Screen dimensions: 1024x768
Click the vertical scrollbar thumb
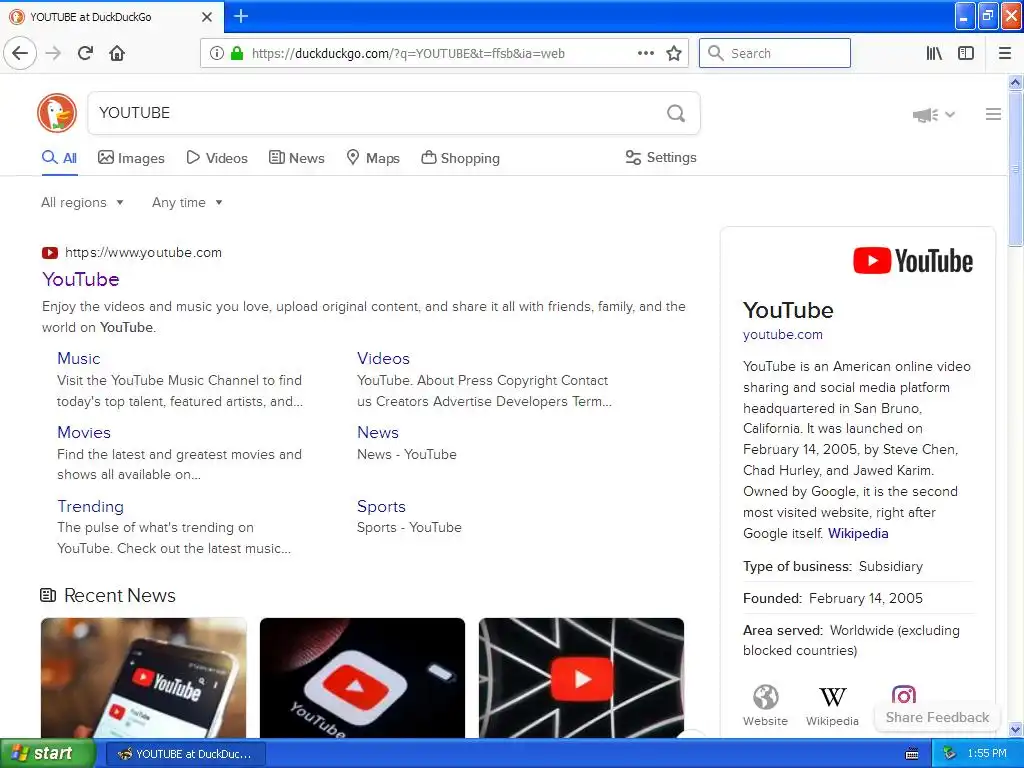pos(1015,168)
